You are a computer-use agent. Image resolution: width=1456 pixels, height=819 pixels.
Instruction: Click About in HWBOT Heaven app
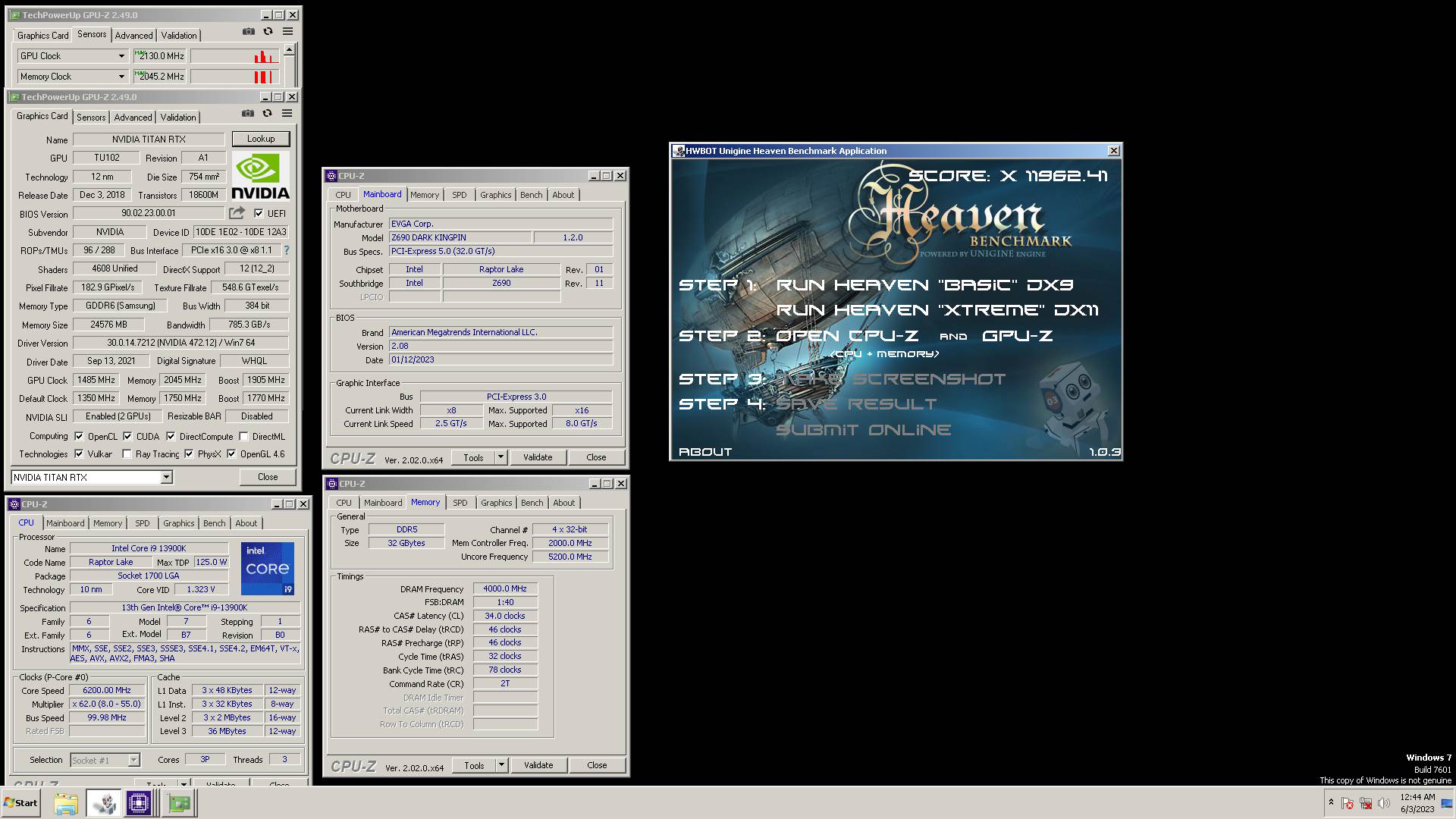pos(705,452)
